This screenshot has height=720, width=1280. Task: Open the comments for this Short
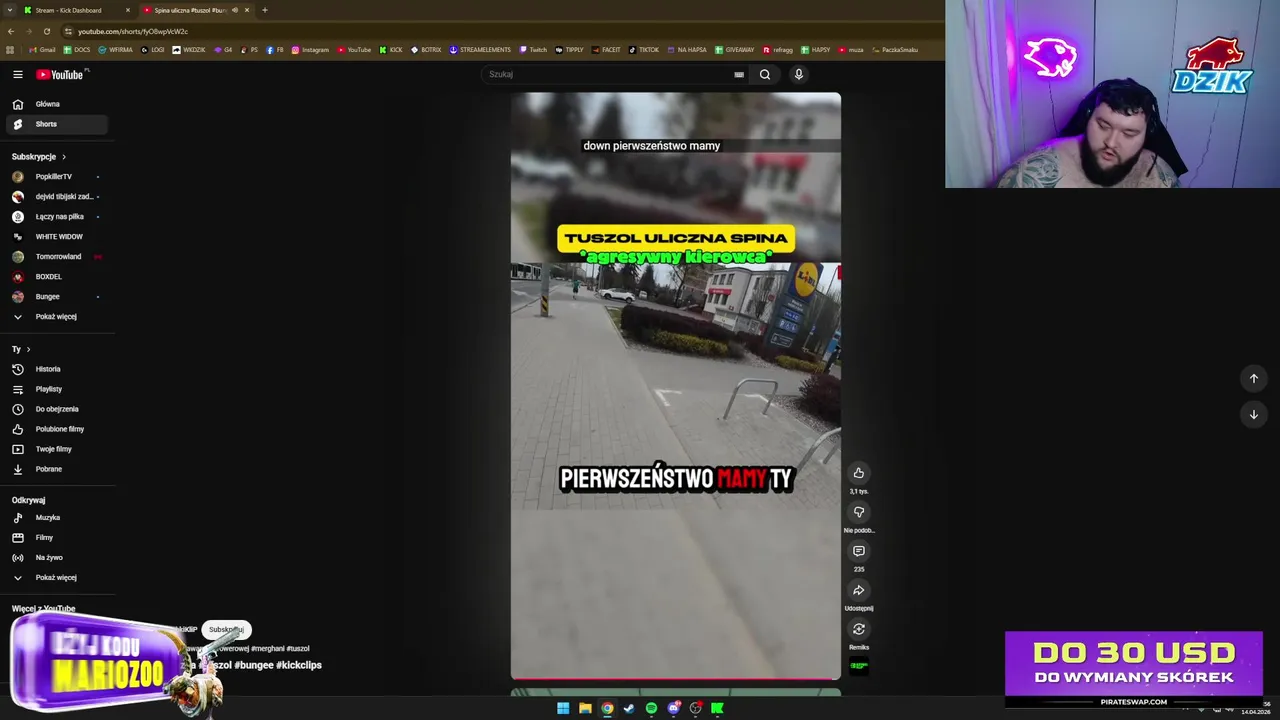858,551
